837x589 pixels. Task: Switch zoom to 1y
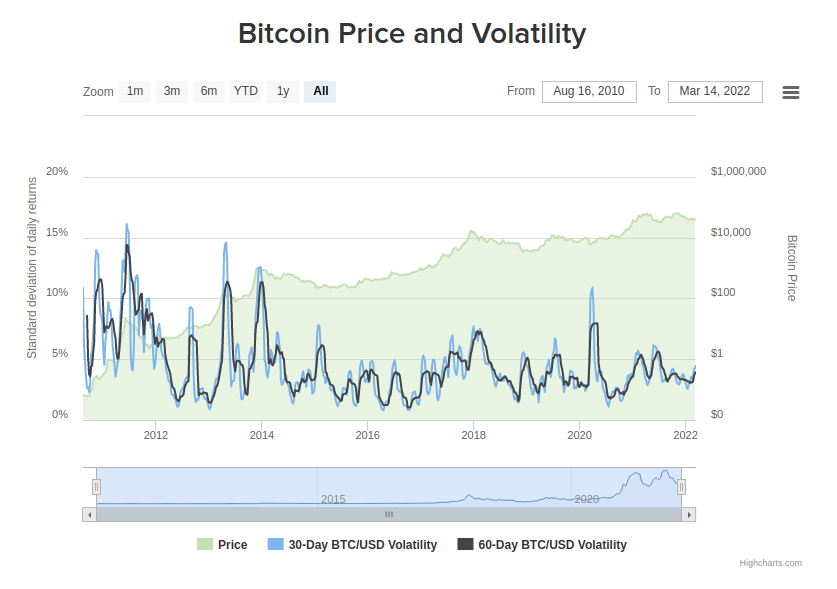pyautogui.click(x=283, y=91)
